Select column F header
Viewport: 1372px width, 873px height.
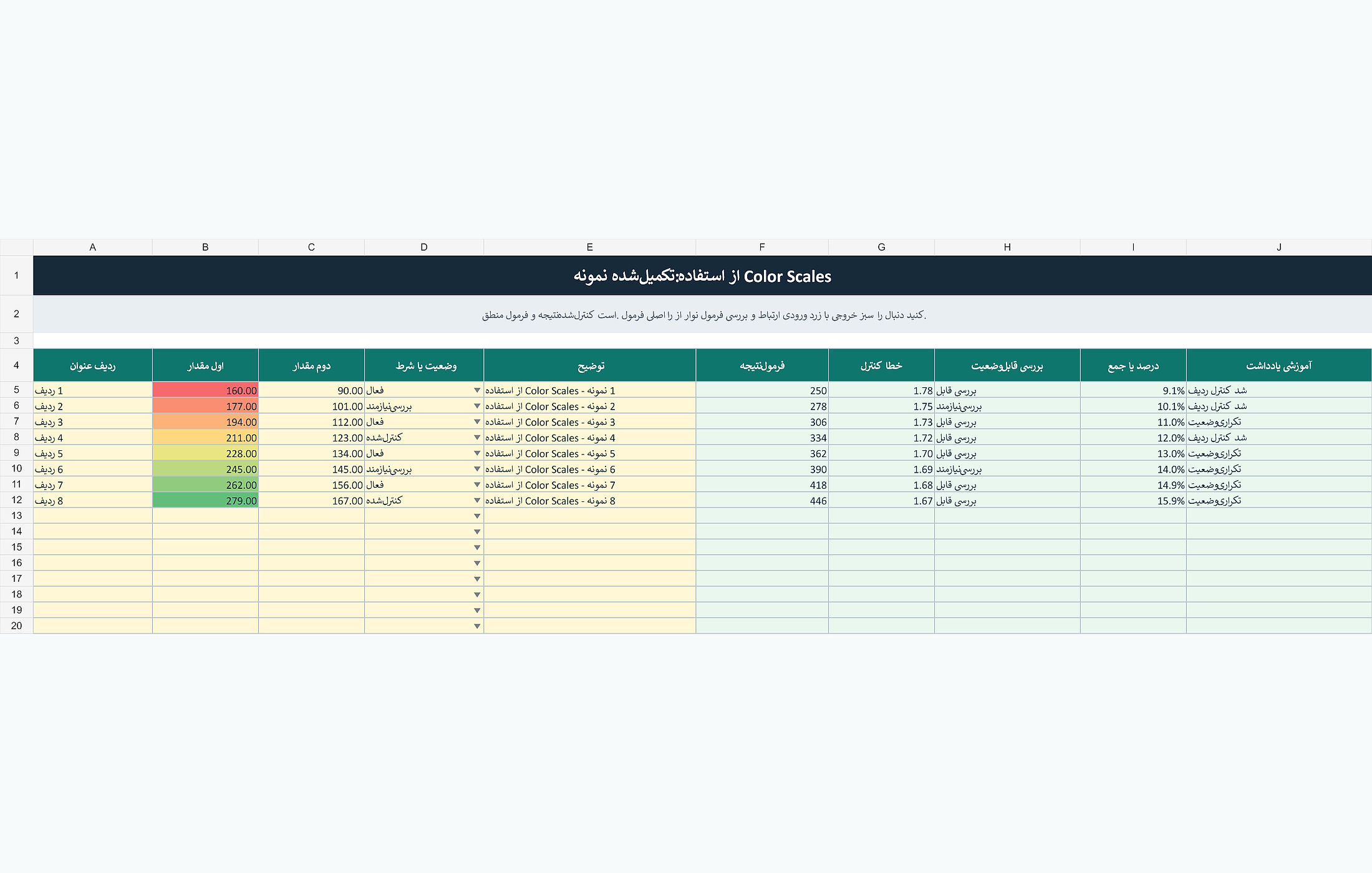tap(762, 247)
